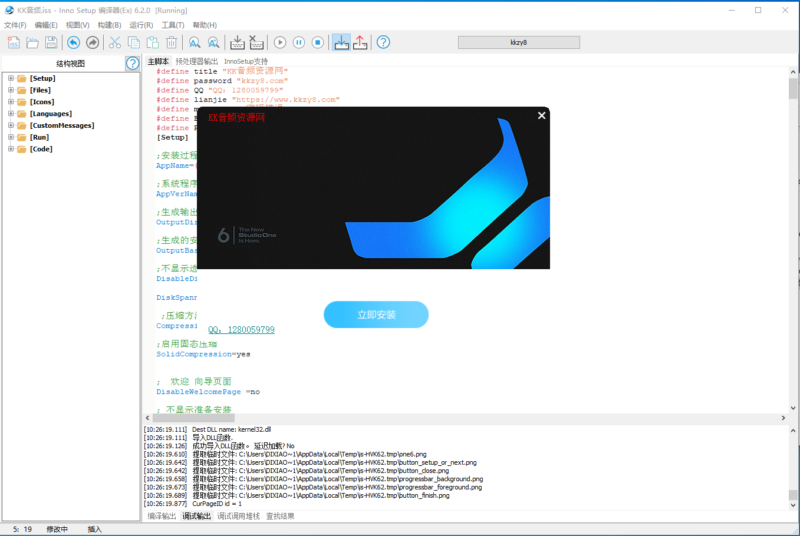Click the help question mark toolbar icon
This screenshot has width=800, height=536.
pos(383,42)
